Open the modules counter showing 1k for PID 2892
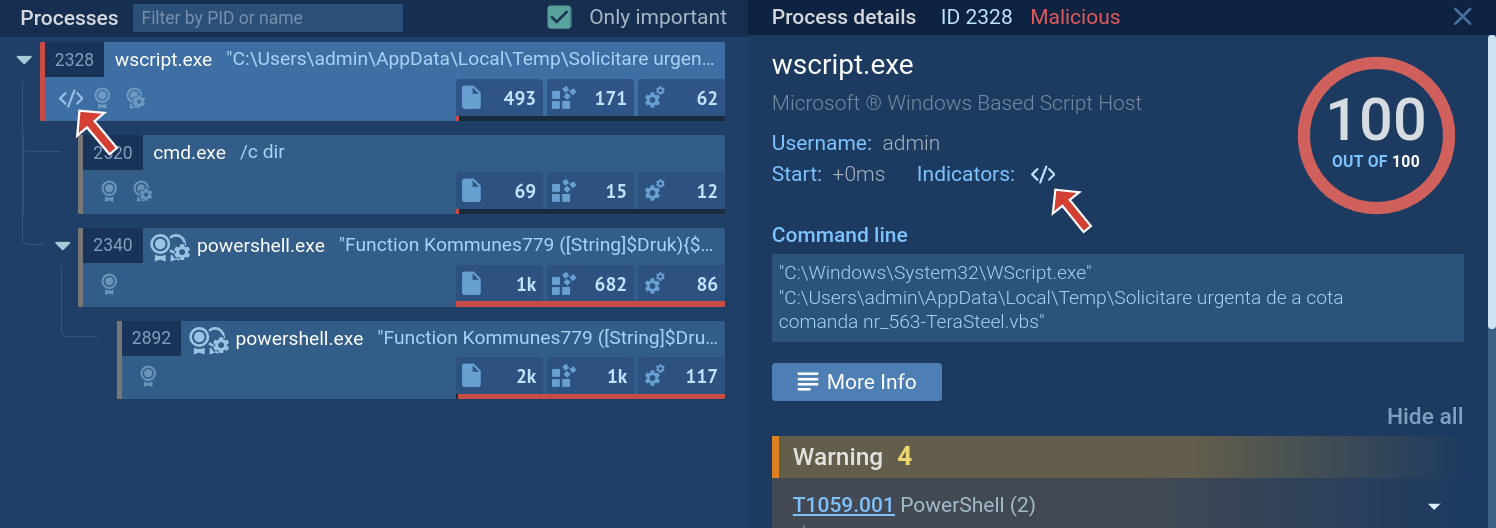Viewport: 1496px width, 528px height. (590, 376)
